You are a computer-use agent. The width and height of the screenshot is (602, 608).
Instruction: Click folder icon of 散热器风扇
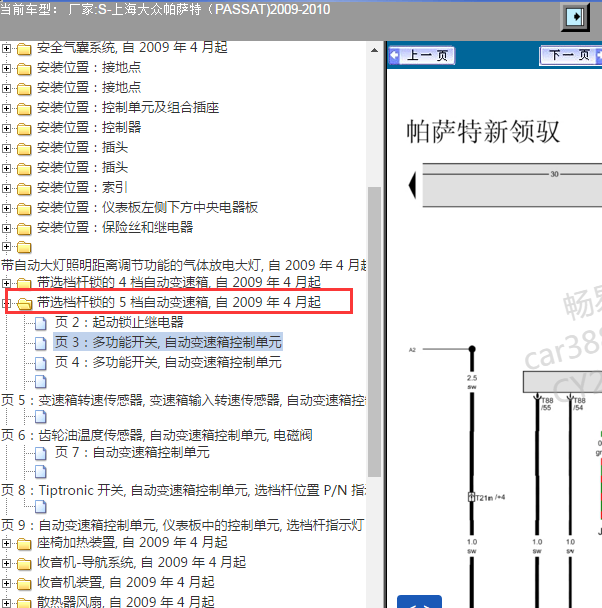pyautogui.click(x=24, y=603)
